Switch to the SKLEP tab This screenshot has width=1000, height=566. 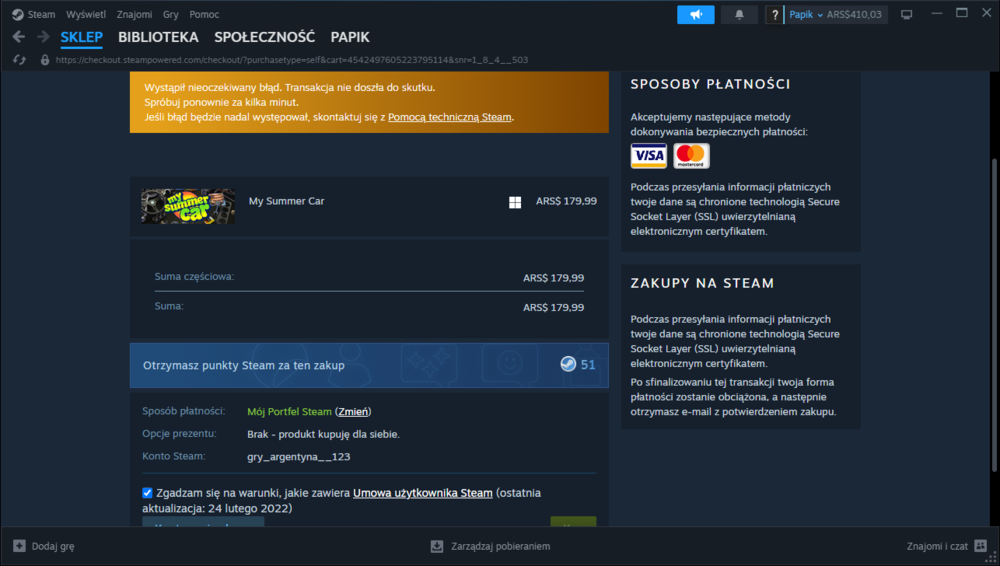point(82,37)
